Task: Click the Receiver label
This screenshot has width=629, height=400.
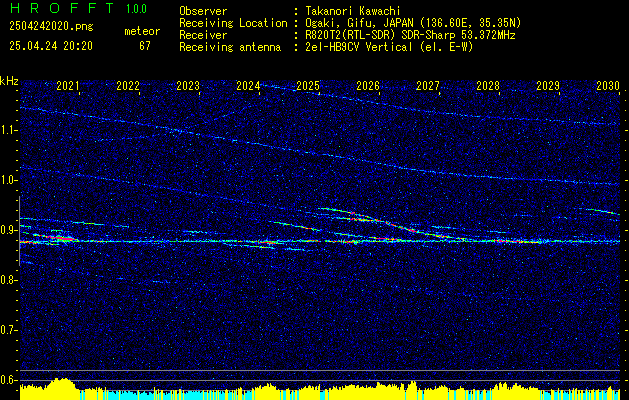Action: click(x=203, y=35)
